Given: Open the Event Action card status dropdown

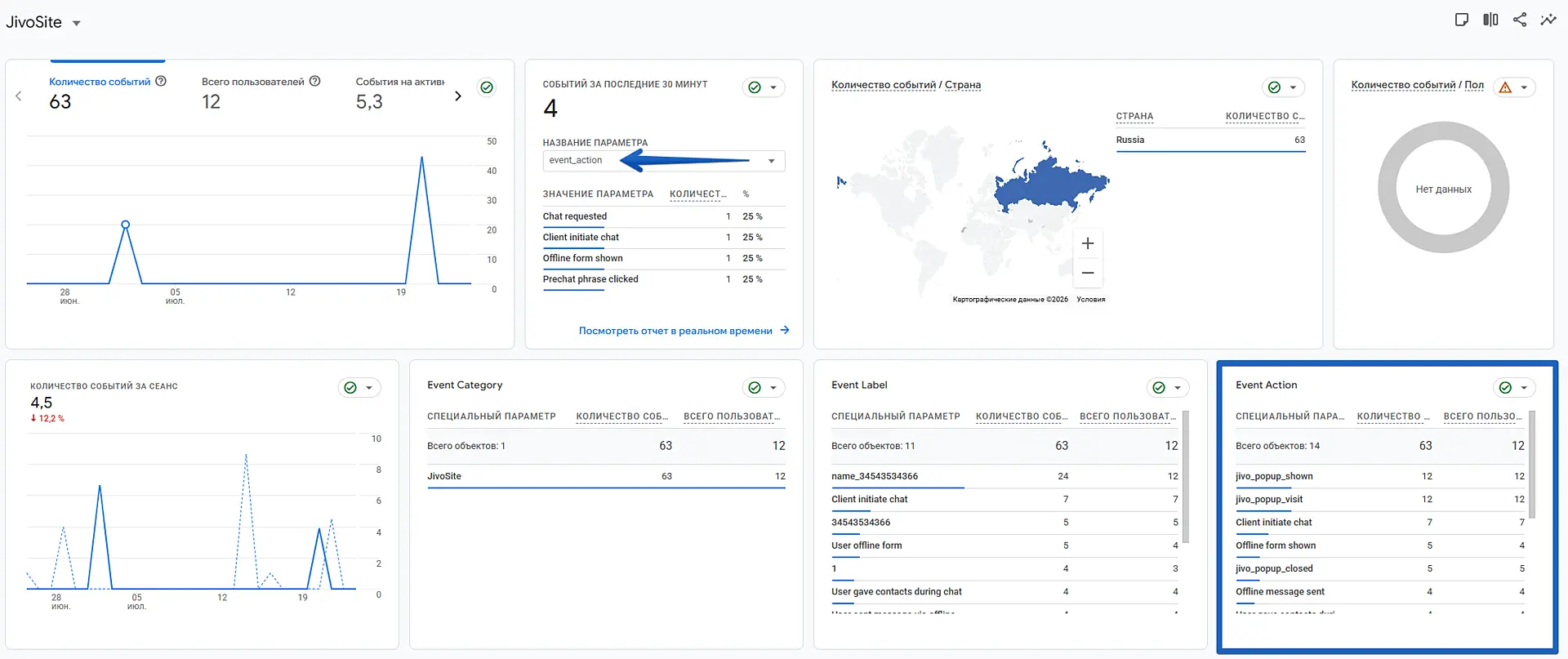Looking at the screenshot, I should 1514,388.
